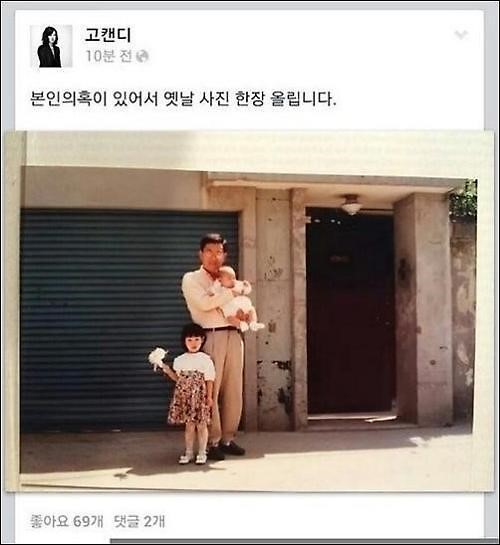
Task: Open the 고캔디 profile name link
Action: pyautogui.click(x=108, y=34)
